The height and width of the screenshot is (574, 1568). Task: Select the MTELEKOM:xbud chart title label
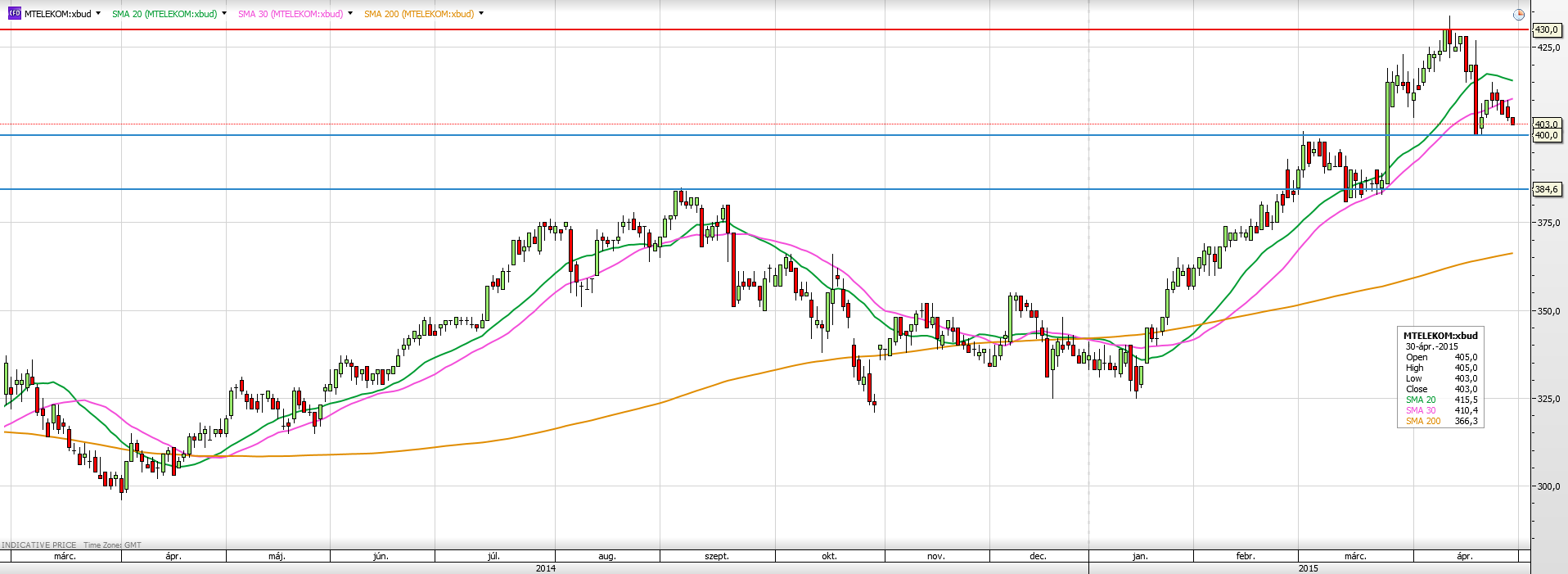point(58,14)
